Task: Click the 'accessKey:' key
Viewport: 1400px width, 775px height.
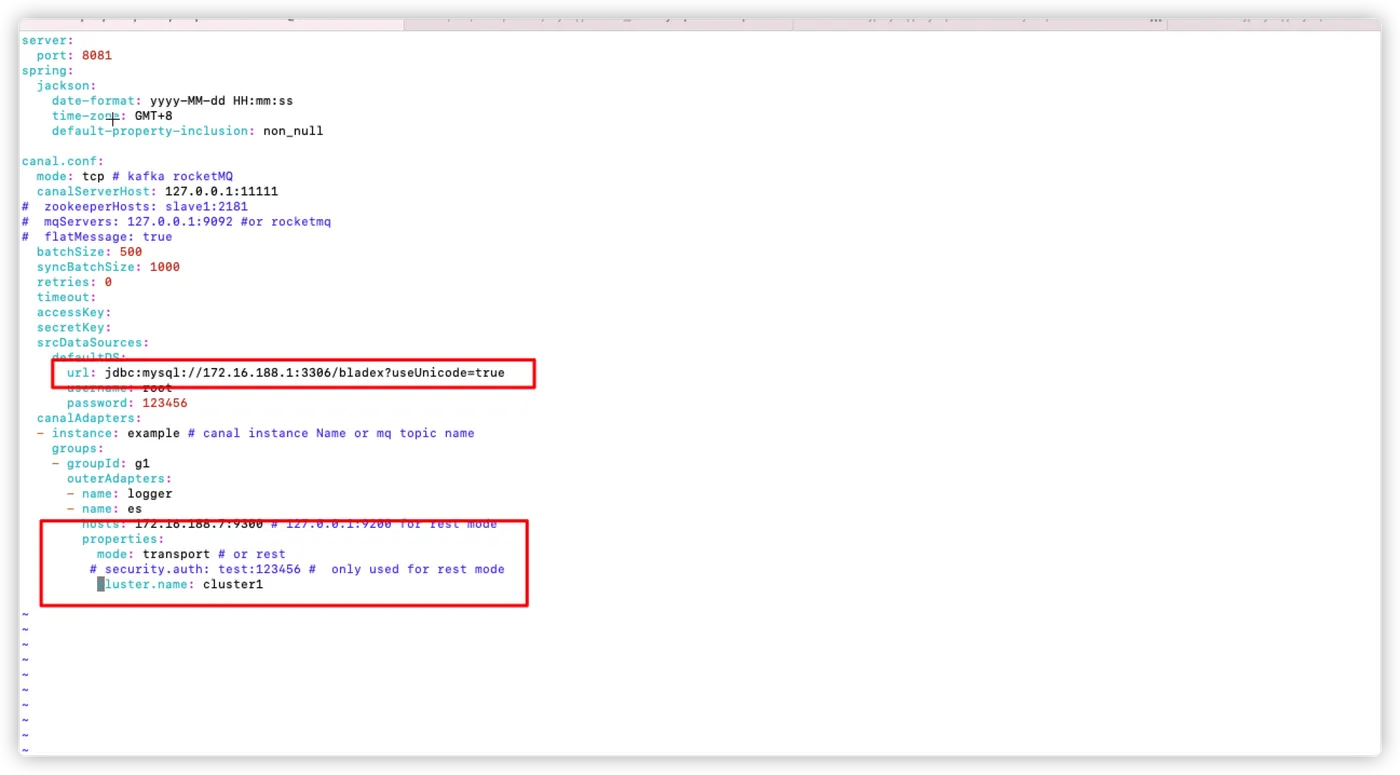Action: click(74, 312)
